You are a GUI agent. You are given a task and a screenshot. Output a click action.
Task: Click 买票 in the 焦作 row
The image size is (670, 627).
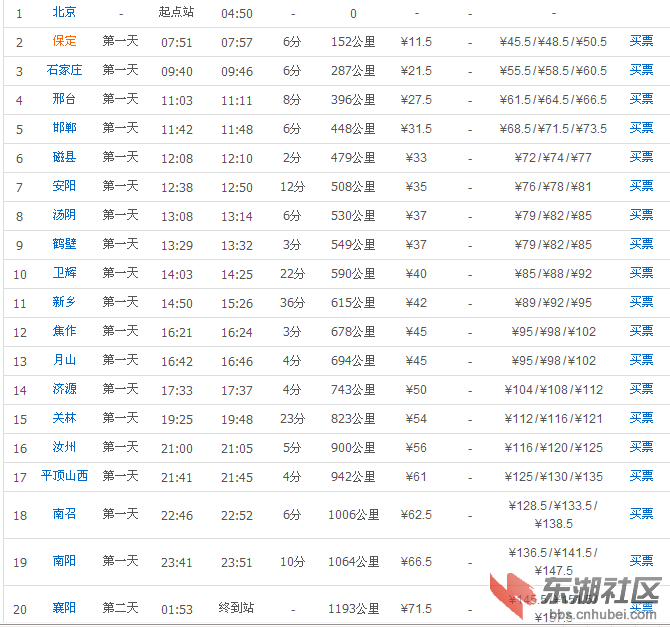coord(641,331)
